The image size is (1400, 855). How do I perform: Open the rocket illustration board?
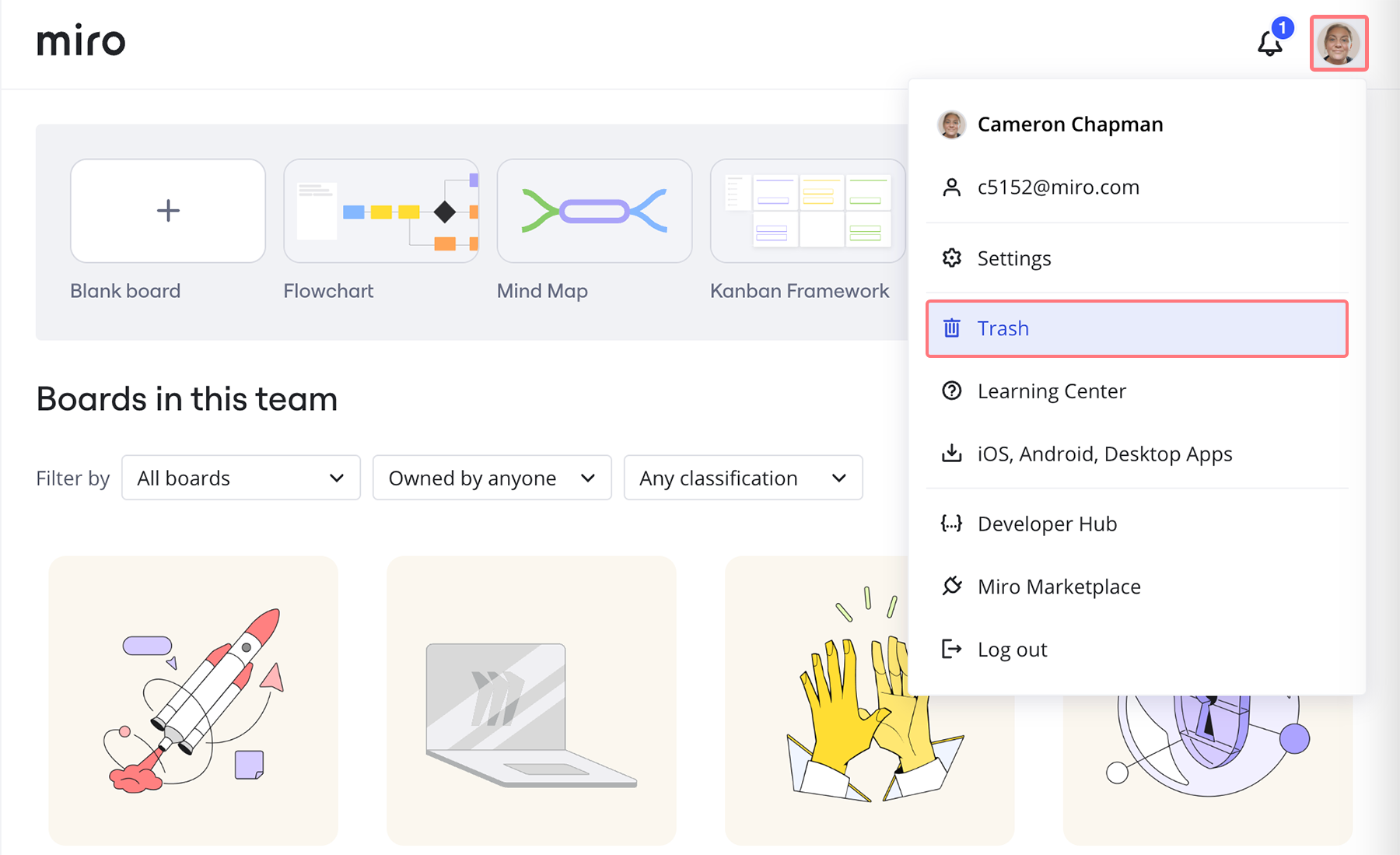(193, 700)
